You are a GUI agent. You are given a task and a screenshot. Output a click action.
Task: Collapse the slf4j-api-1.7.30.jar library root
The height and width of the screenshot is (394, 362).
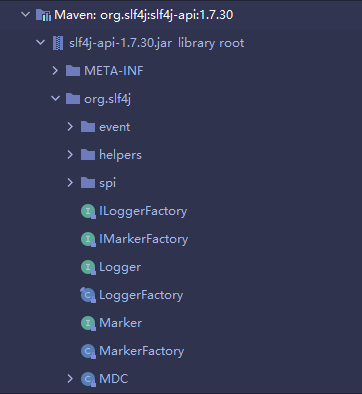(40, 42)
